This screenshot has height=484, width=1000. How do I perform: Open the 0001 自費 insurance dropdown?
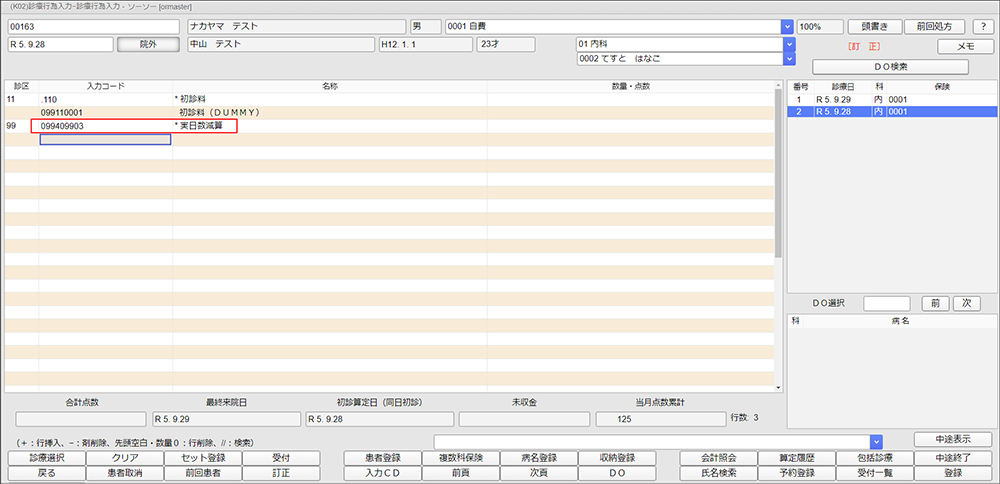pos(787,26)
